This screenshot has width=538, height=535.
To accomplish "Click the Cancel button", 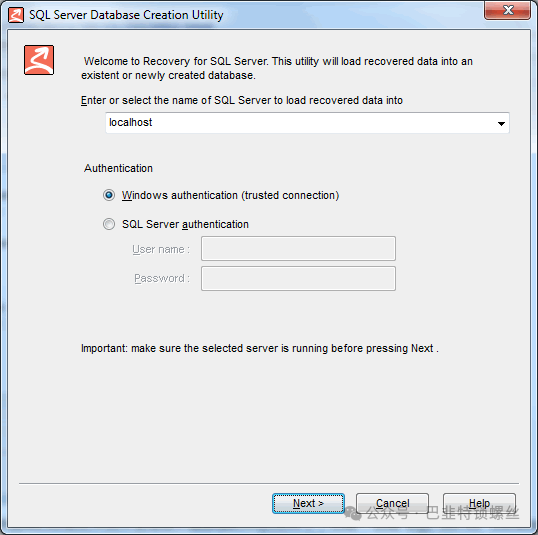I will coord(392,503).
